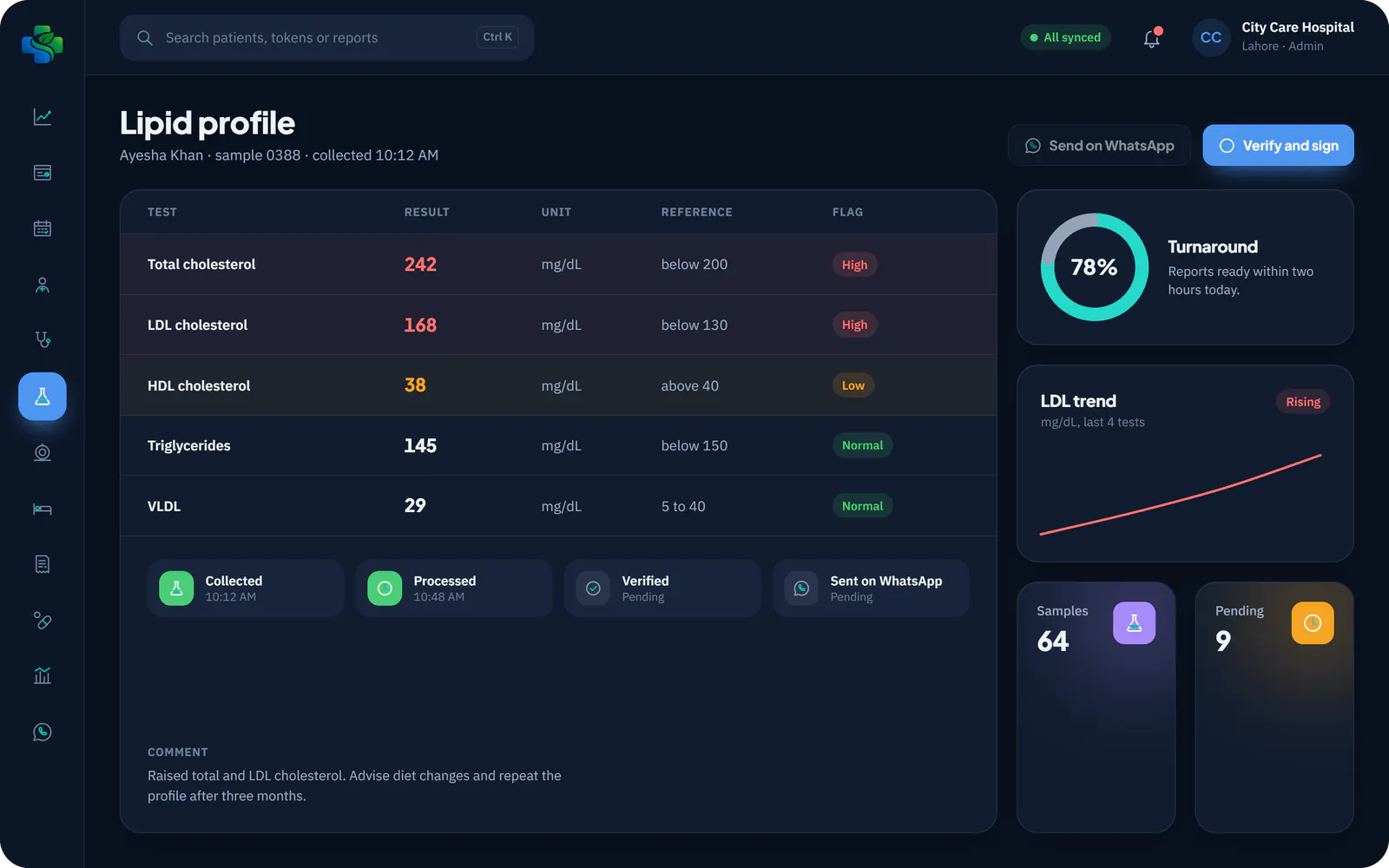The width and height of the screenshot is (1389, 868).
Task: Click the orange clock icon on Pending card
Action: [x=1313, y=623]
